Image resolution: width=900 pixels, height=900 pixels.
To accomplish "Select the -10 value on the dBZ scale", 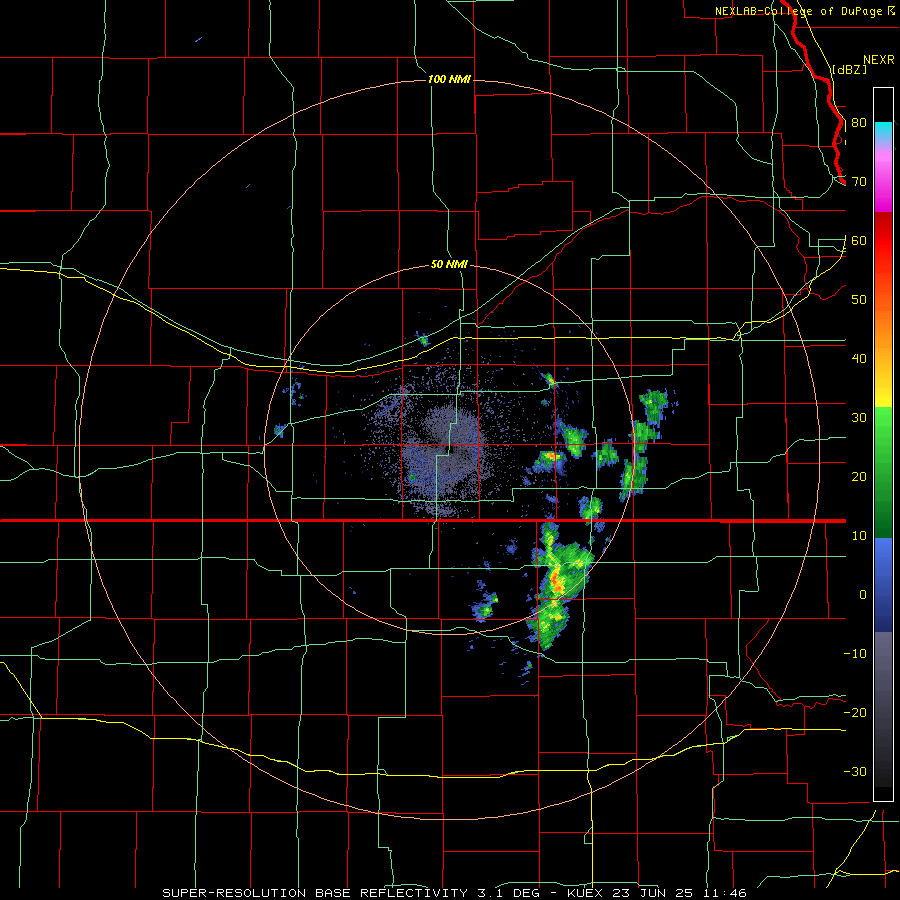I will [855, 654].
